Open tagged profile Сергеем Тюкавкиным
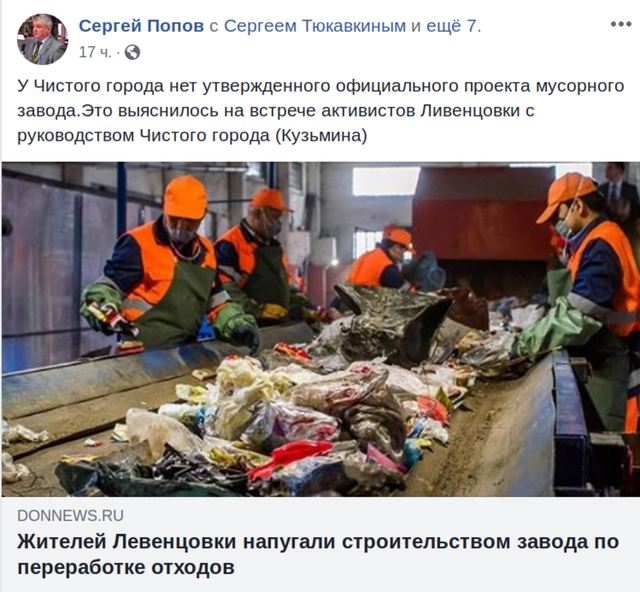Viewport: 640px width, 592px height. [315, 26]
